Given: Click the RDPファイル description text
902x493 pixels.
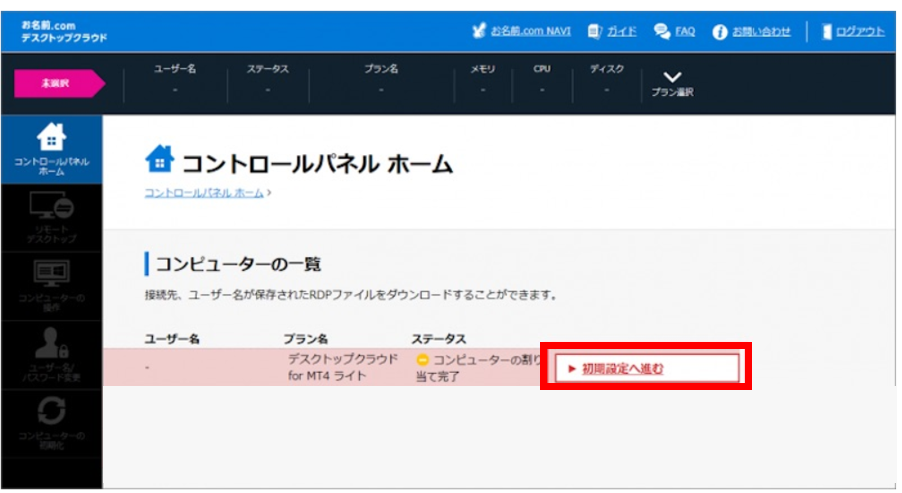Looking at the screenshot, I should (x=351, y=296).
